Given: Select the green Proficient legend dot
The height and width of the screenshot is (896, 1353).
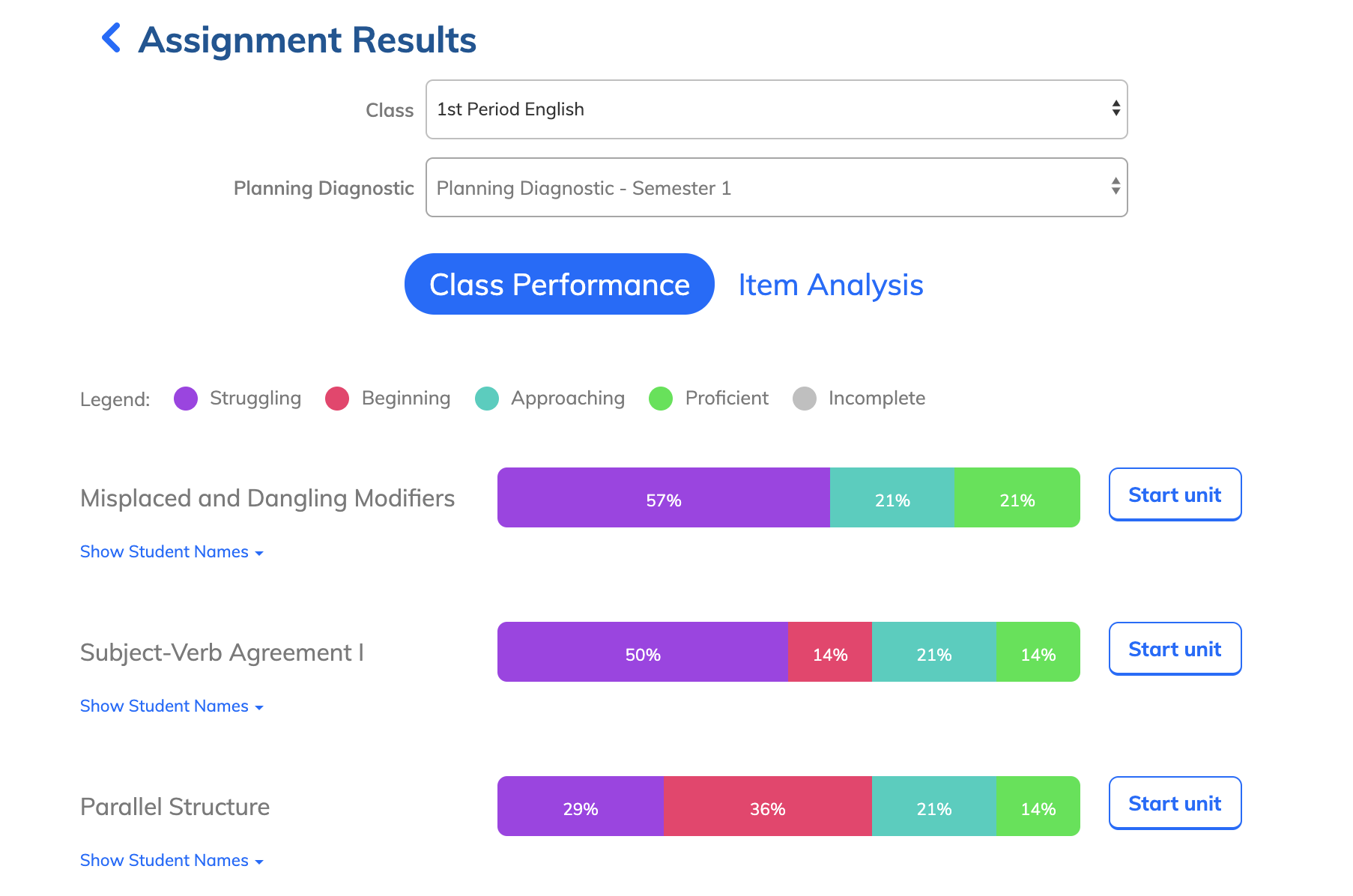Looking at the screenshot, I should (x=661, y=399).
